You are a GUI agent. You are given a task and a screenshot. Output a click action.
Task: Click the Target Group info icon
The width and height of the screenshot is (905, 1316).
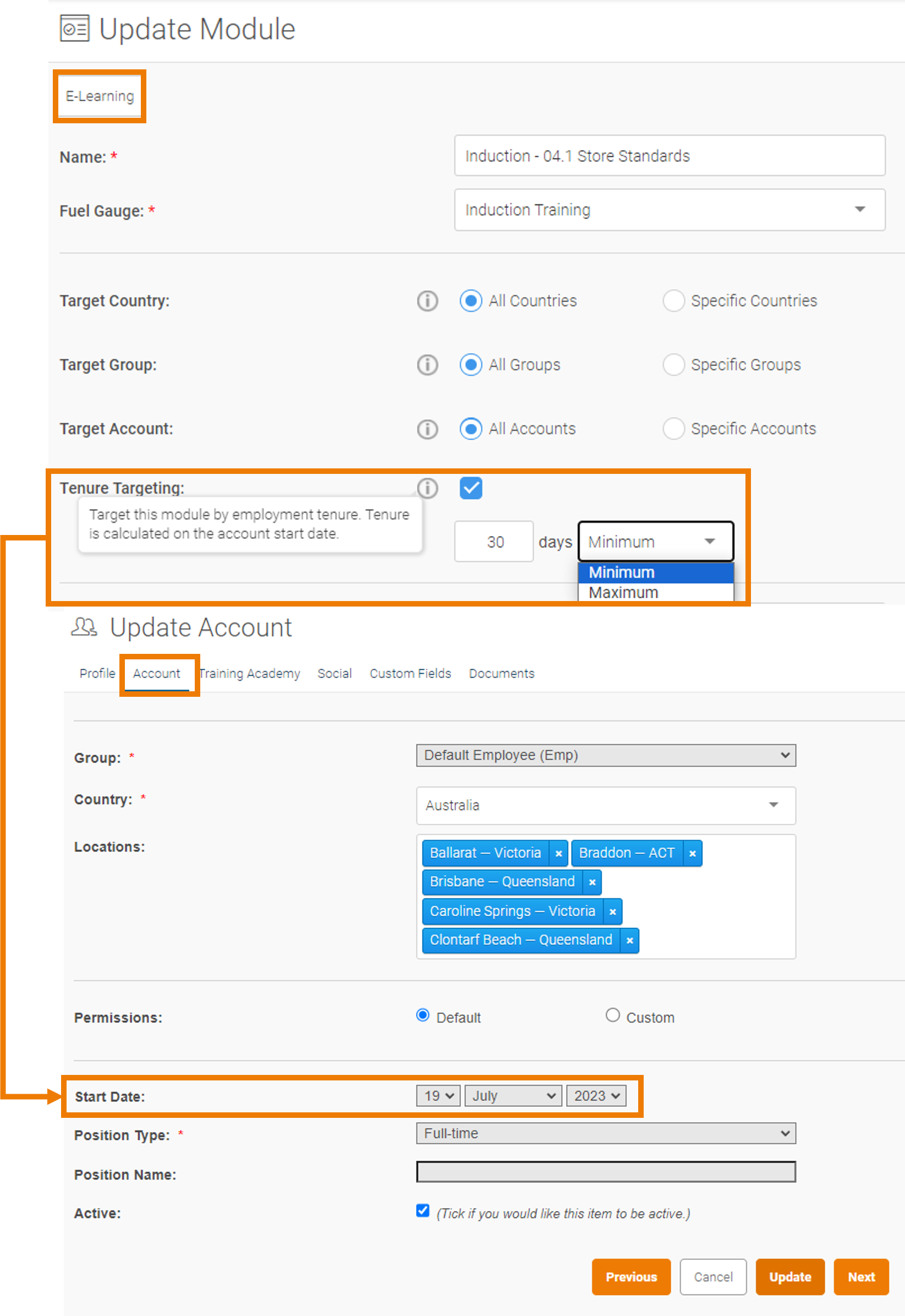(427, 365)
